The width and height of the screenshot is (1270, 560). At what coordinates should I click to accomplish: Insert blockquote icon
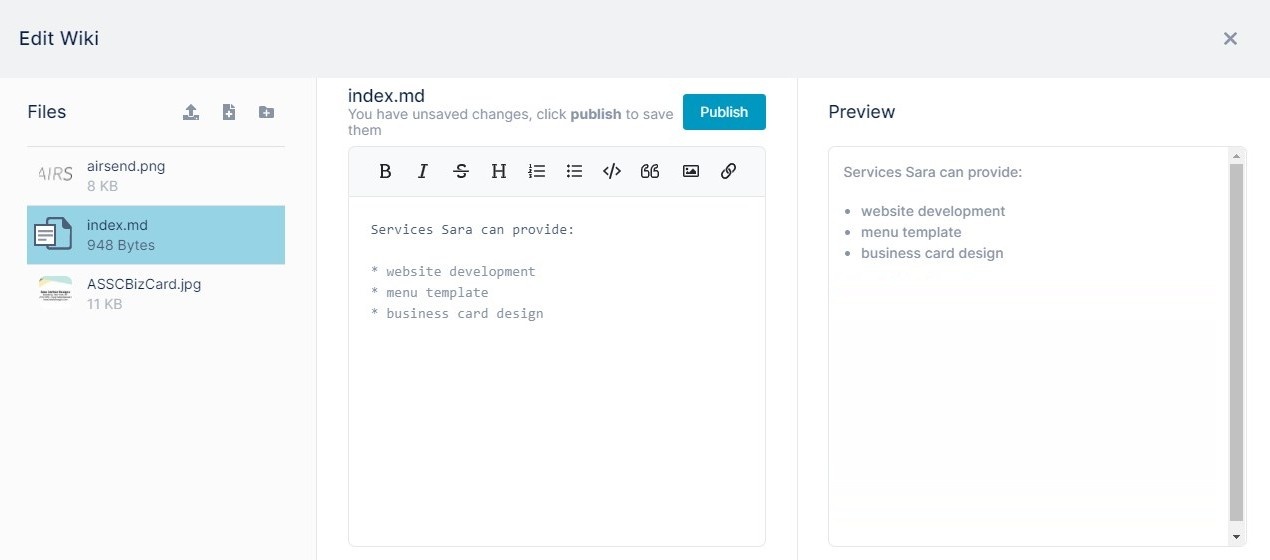[x=650, y=171]
